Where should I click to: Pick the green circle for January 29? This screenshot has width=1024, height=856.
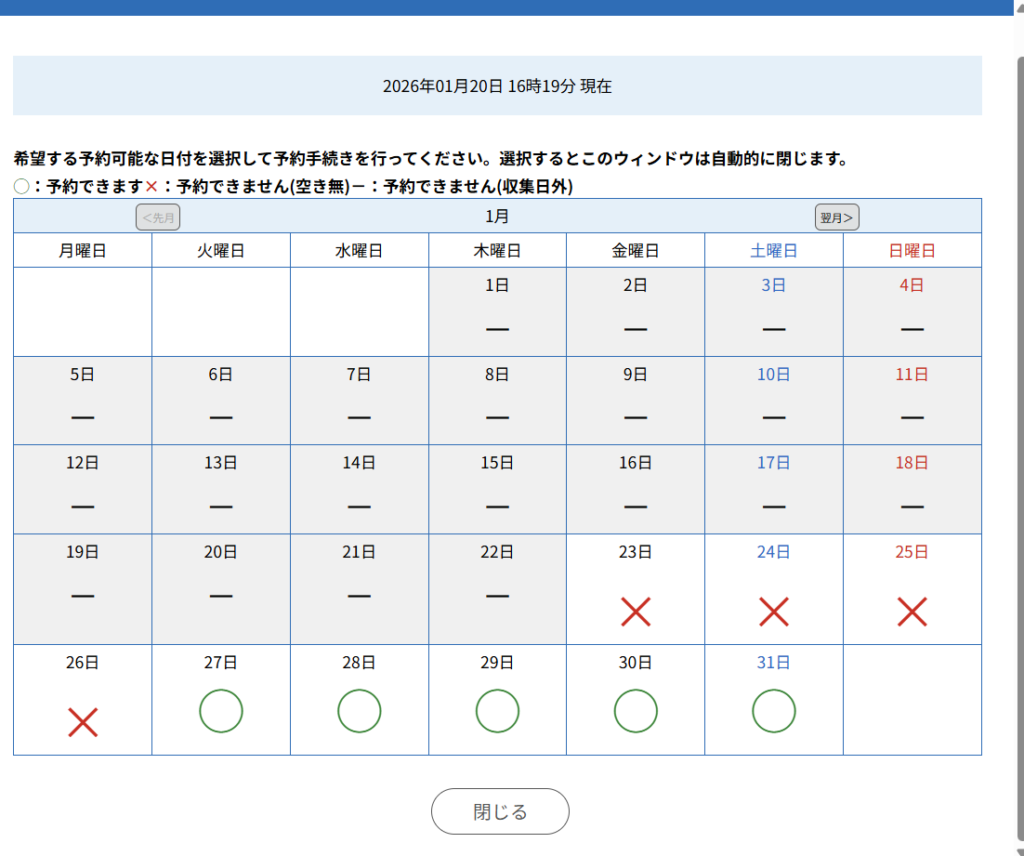point(497,711)
